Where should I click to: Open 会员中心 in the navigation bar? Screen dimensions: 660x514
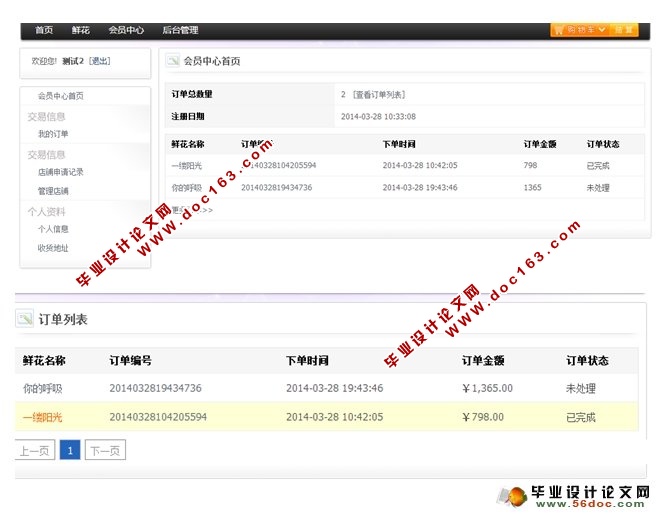click(x=126, y=30)
